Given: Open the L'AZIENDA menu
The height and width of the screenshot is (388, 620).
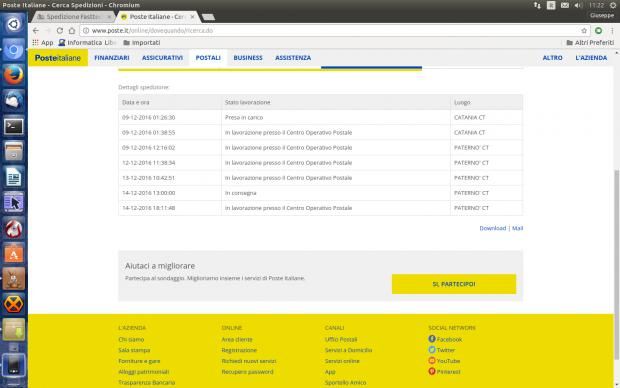Looking at the screenshot, I should pyautogui.click(x=591, y=58).
